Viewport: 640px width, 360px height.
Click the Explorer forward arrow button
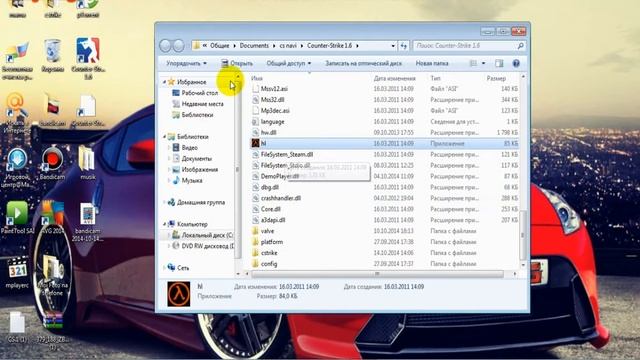tap(178, 46)
